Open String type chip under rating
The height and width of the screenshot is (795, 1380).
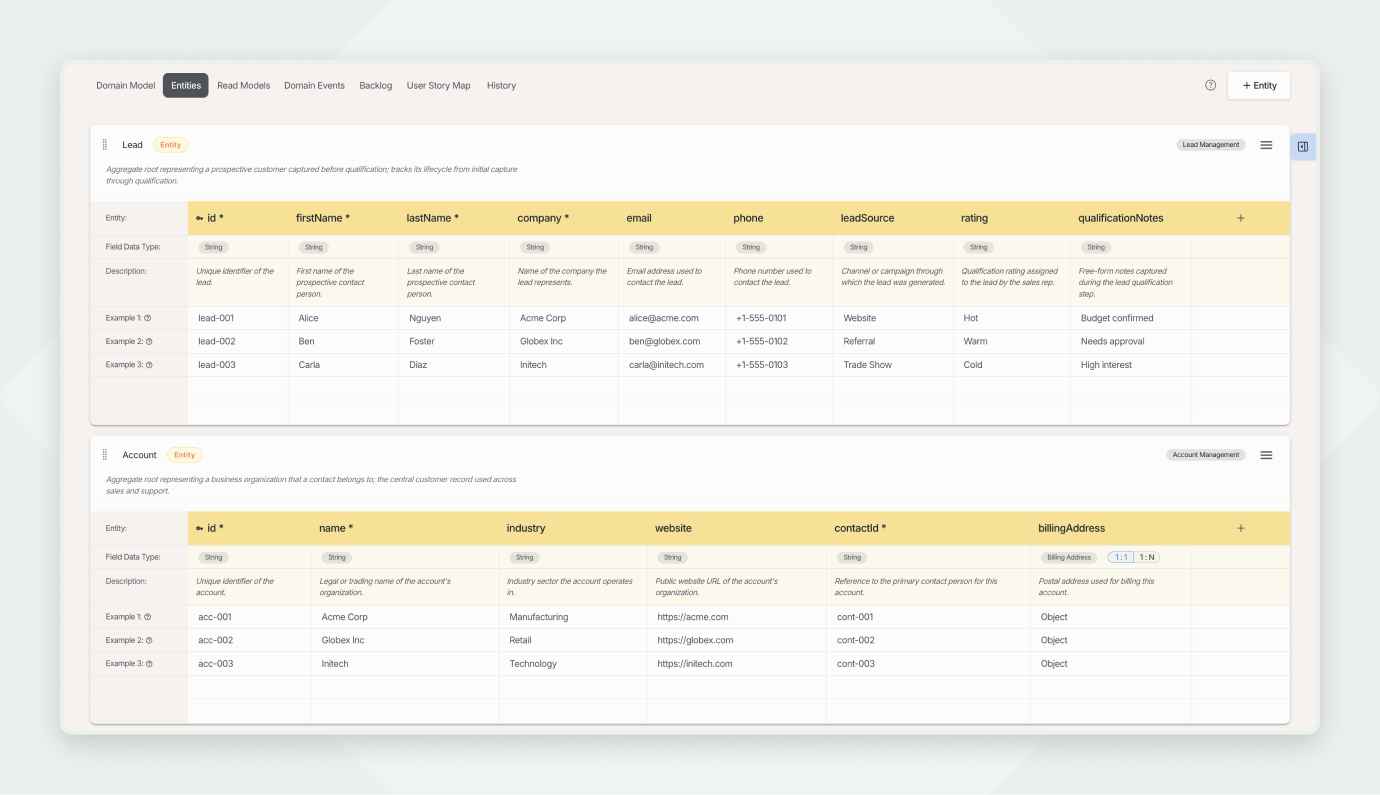(x=978, y=247)
